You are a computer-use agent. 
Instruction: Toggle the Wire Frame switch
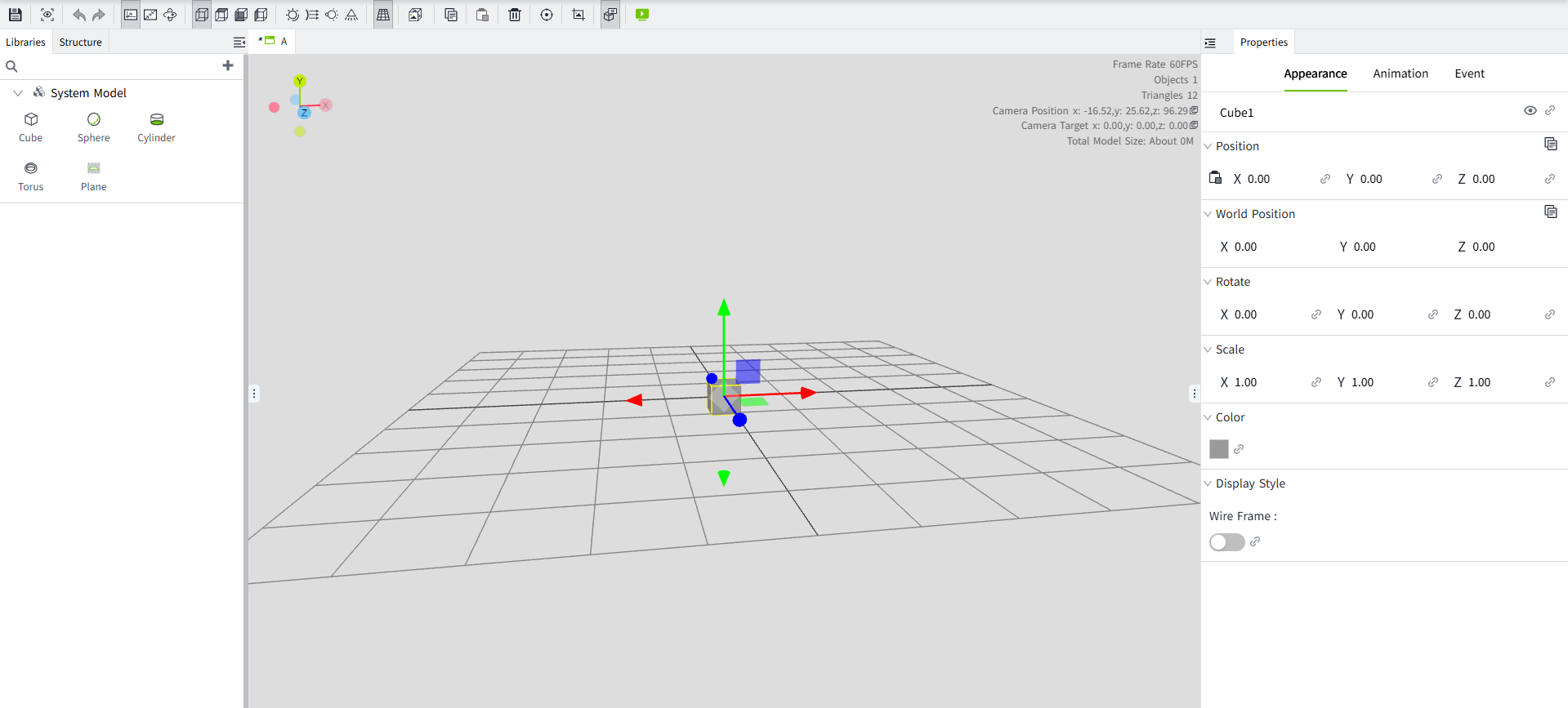(1226, 542)
